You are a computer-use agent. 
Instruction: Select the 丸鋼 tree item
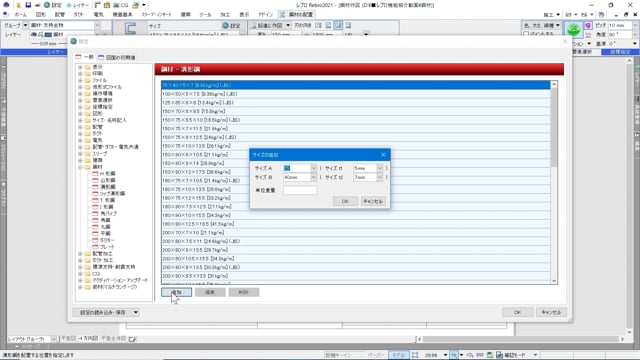point(105,227)
